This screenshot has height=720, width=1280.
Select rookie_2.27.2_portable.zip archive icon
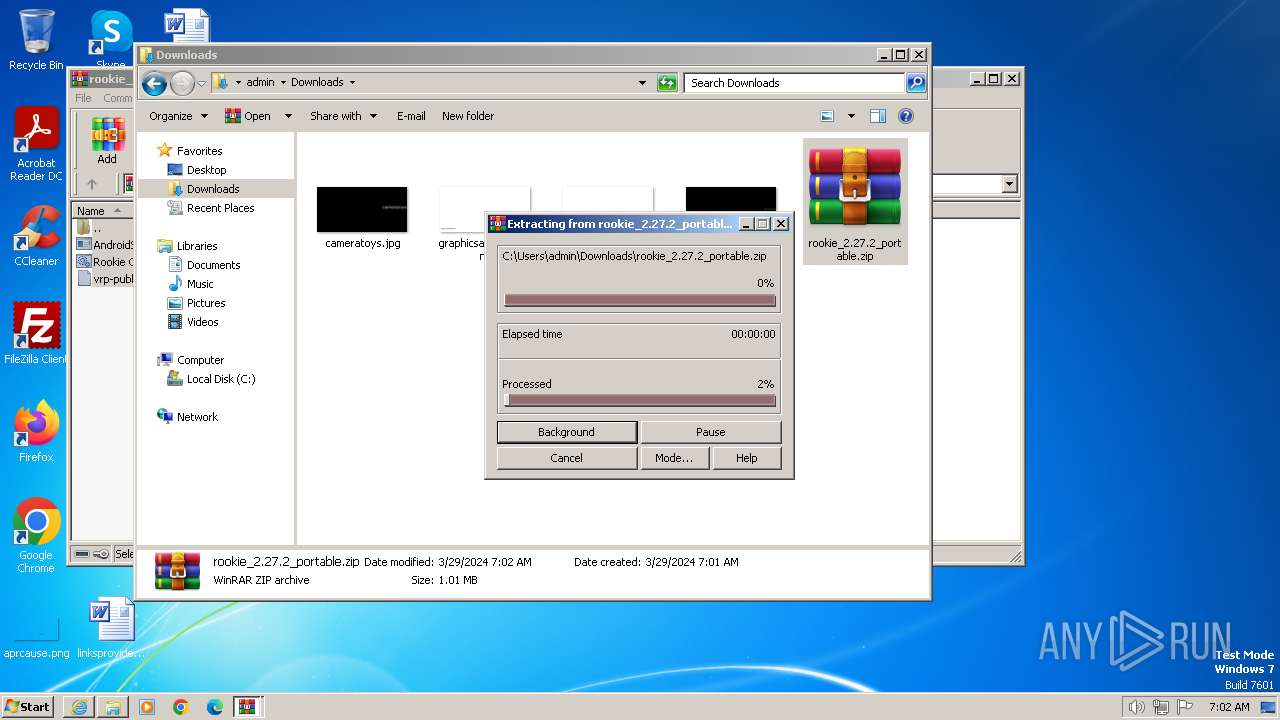pos(855,203)
